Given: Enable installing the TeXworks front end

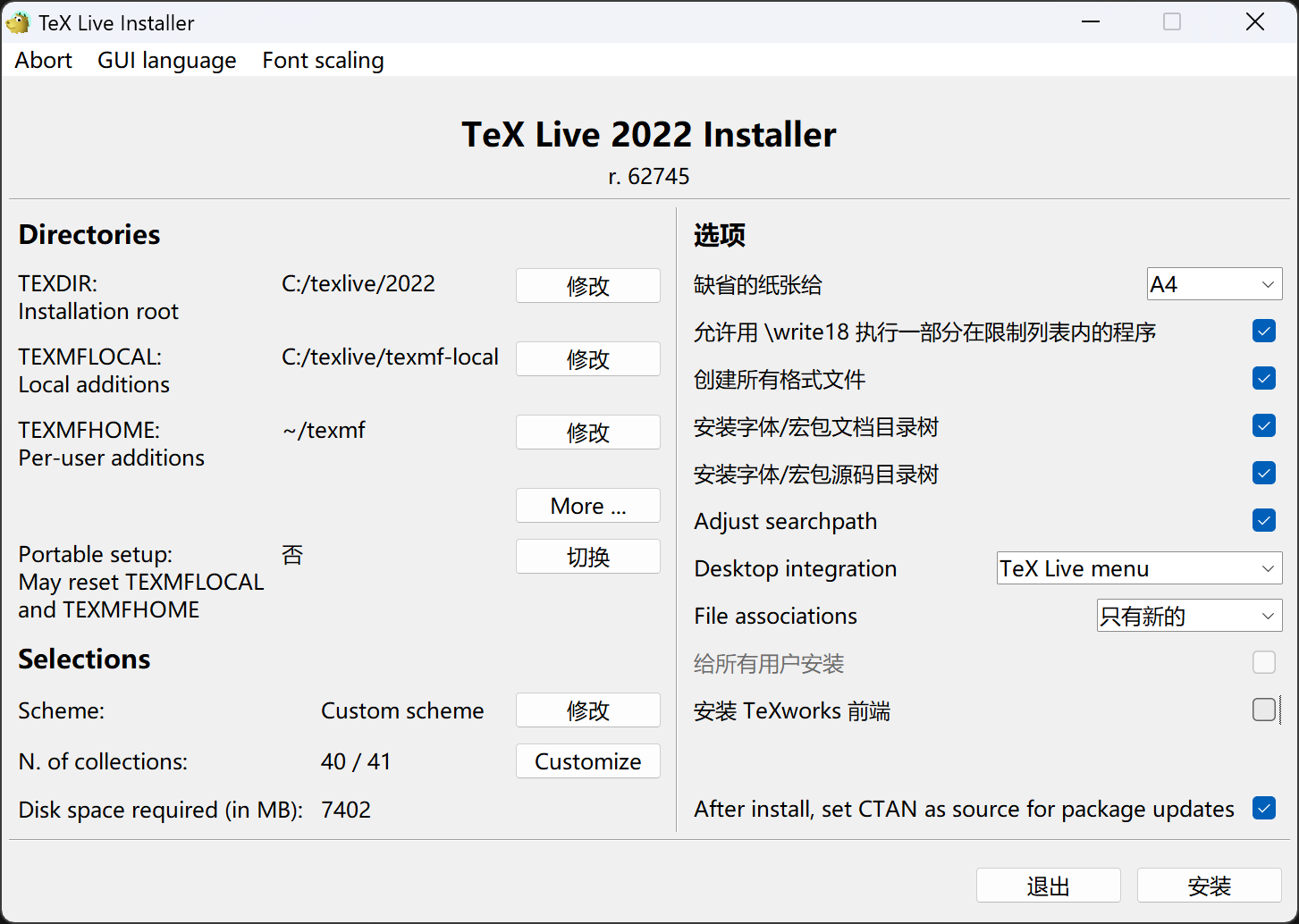Looking at the screenshot, I should (x=1264, y=710).
